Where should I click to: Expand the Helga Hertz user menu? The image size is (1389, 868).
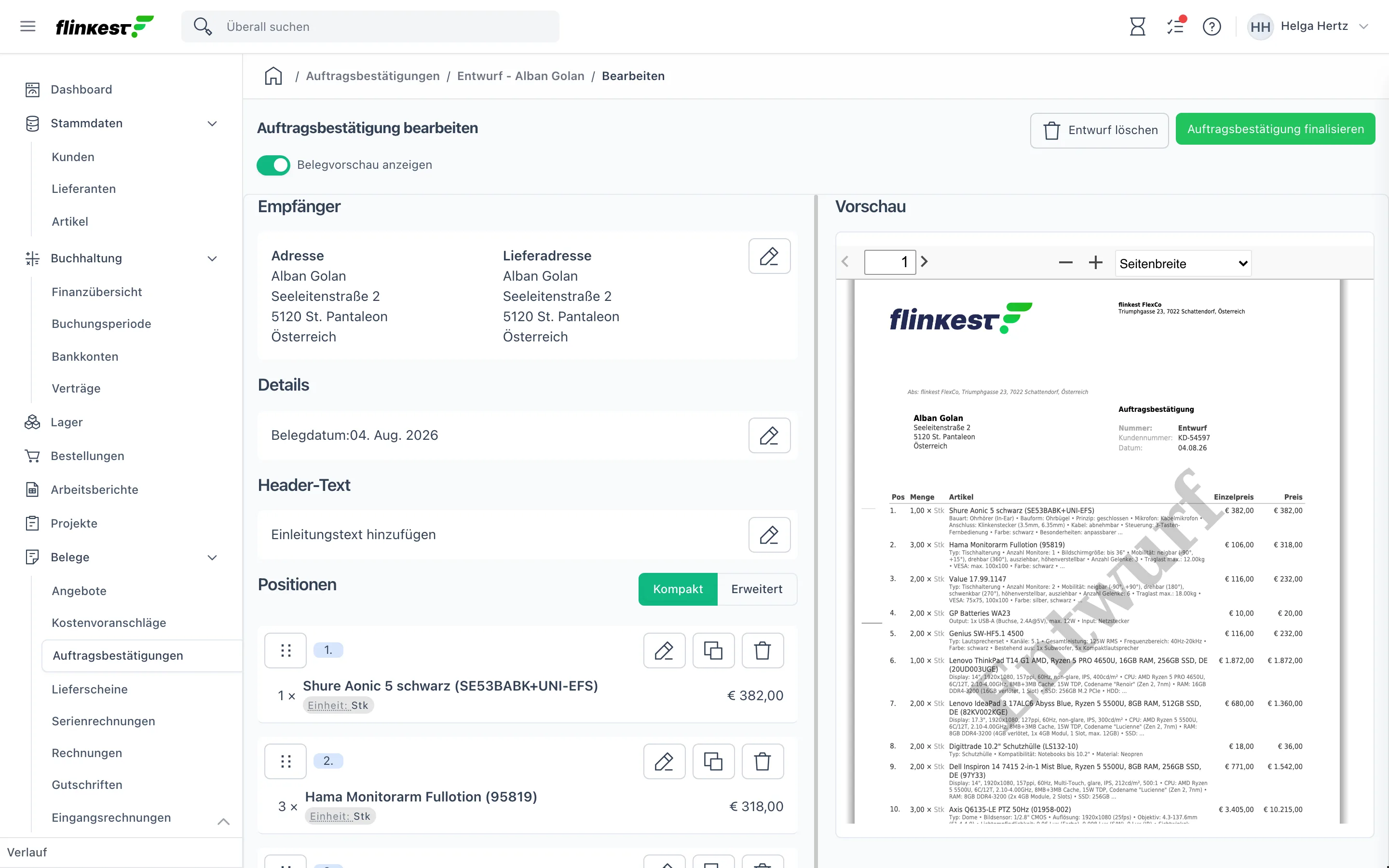(x=1364, y=27)
